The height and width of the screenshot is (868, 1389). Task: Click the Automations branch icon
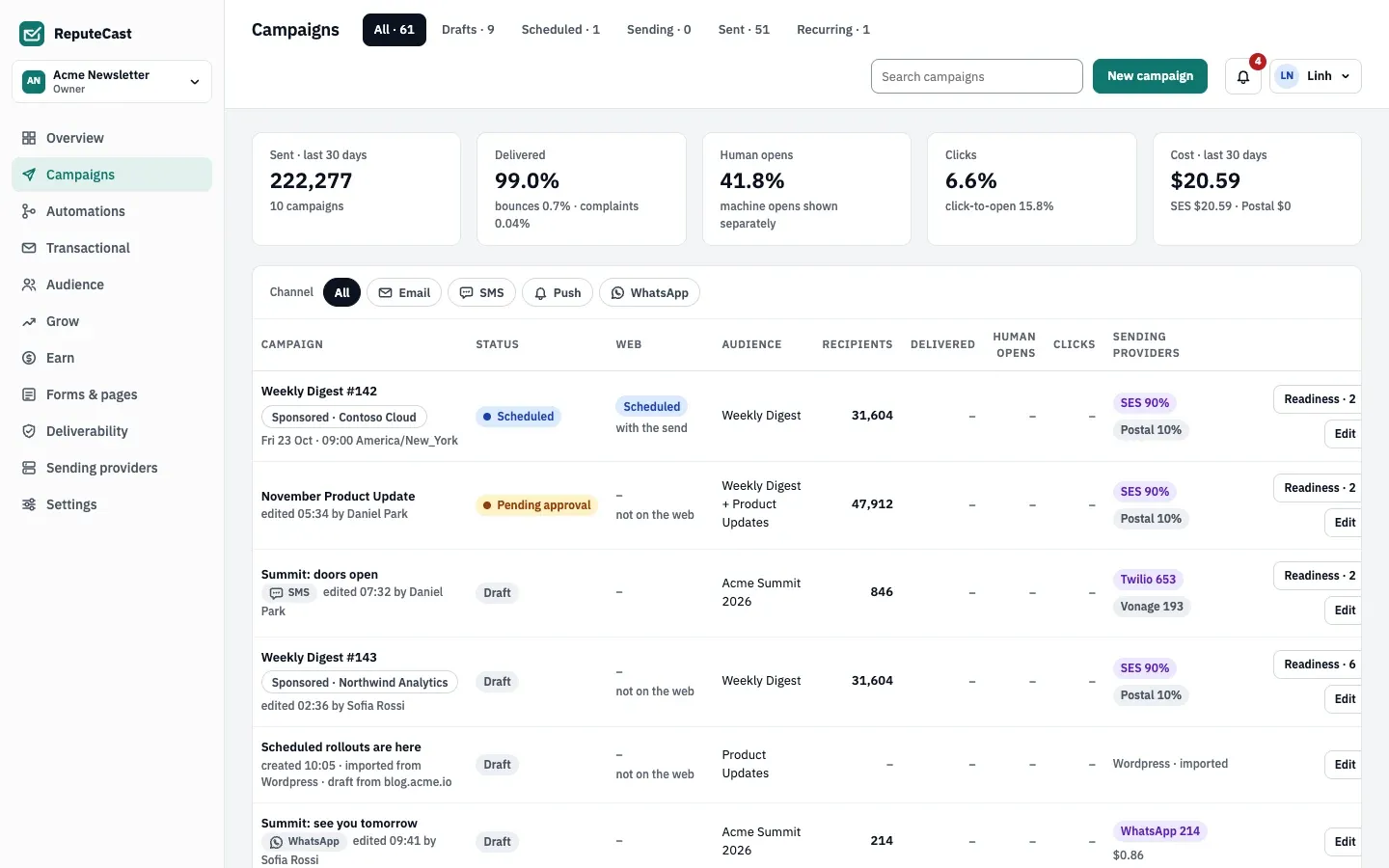[29, 211]
